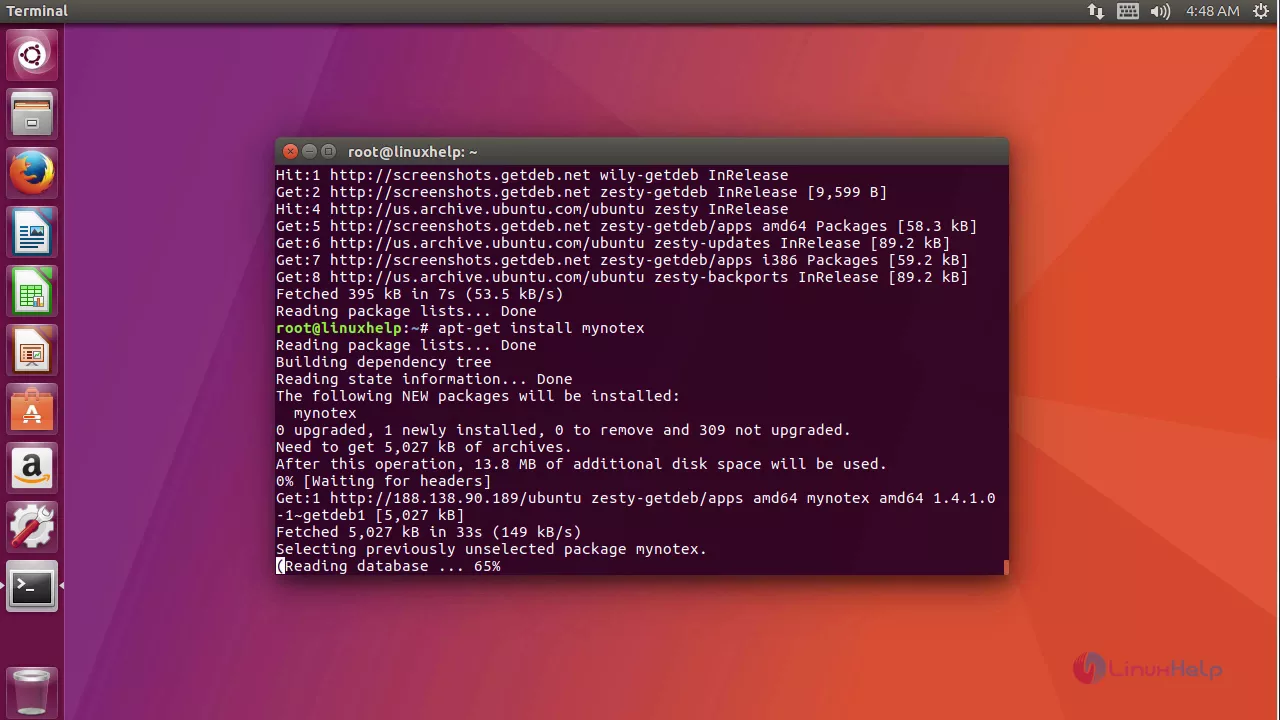
Task: Minimize the root@linuxhelp terminal window
Action: tap(309, 151)
